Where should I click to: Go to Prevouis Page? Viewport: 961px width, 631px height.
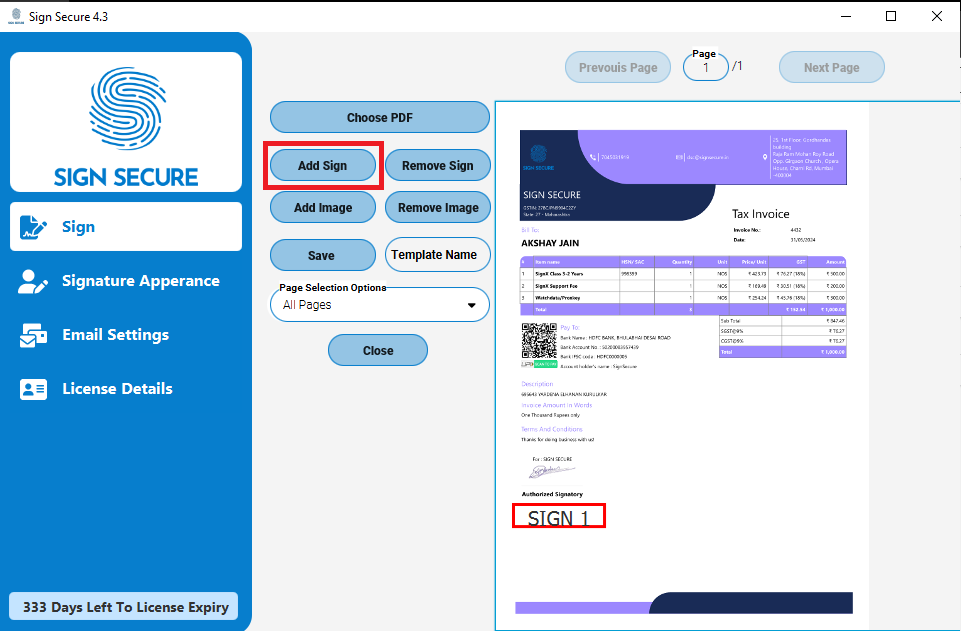[618, 67]
